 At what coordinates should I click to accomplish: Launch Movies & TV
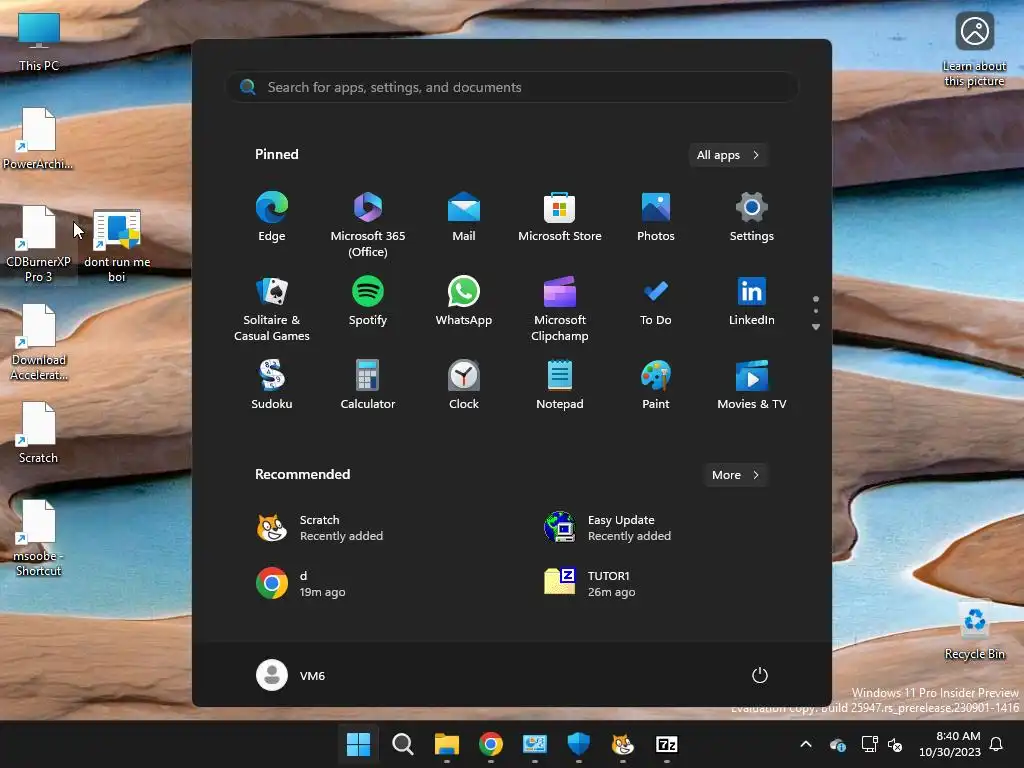[x=752, y=385]
